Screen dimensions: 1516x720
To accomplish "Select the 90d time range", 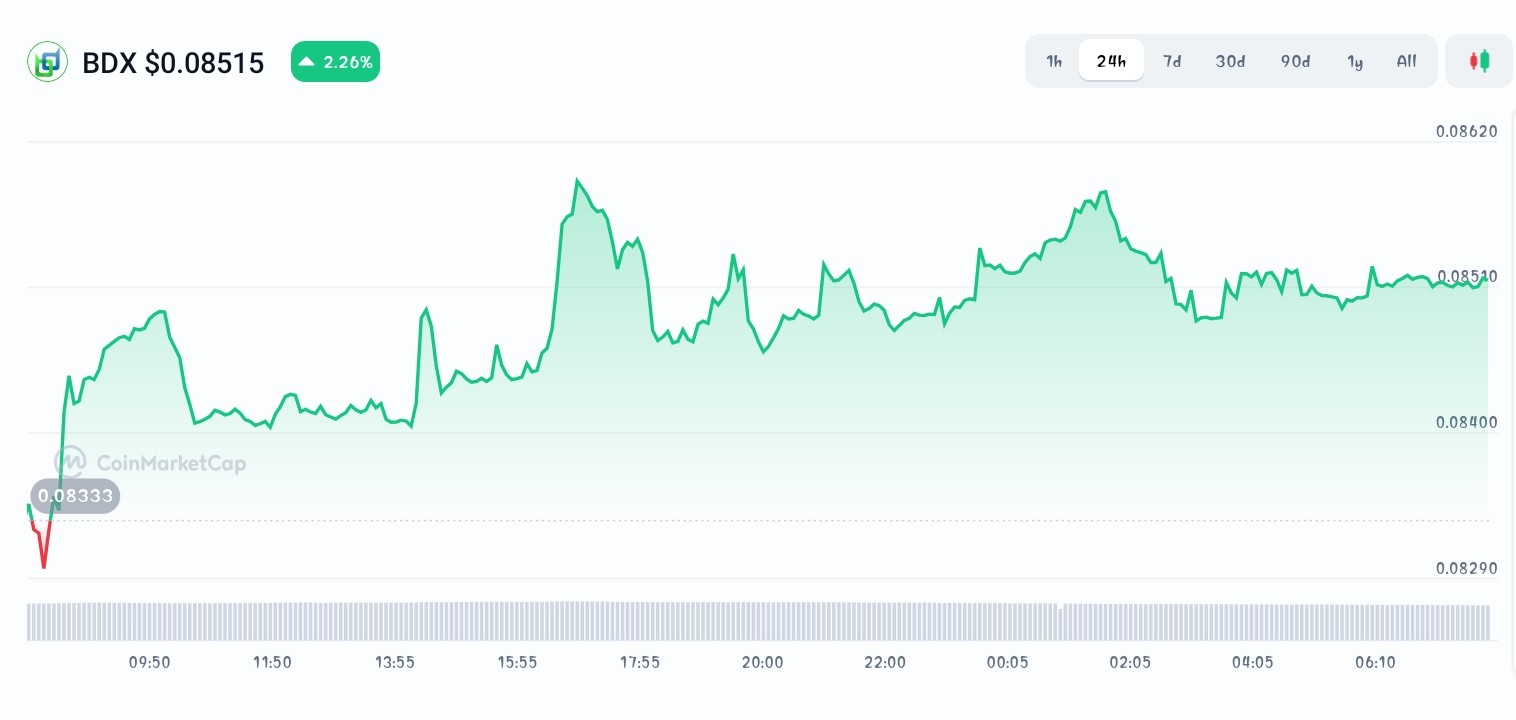I will (x=1295, y=61).
